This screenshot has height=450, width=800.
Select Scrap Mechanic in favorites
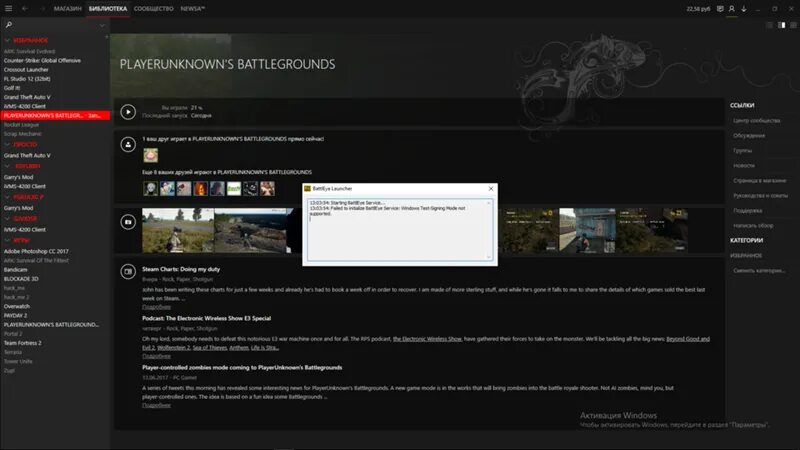point(23,134)
